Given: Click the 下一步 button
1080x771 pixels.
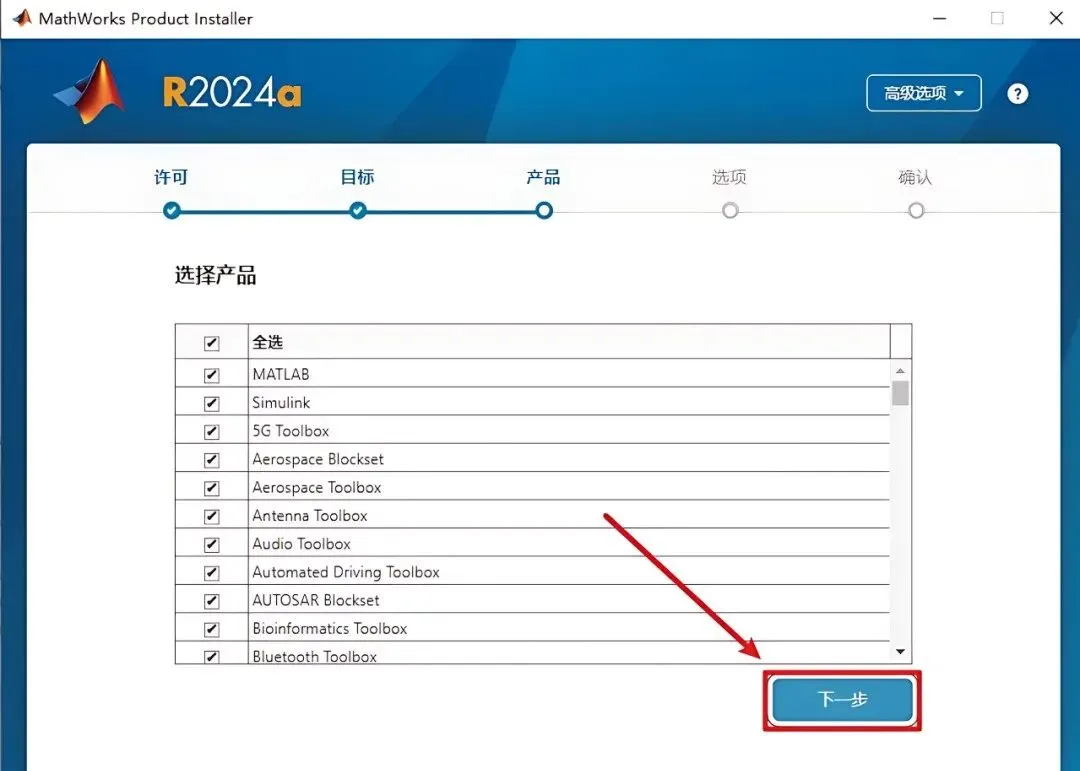Looking at the screenshot, I should pos(842,700).
